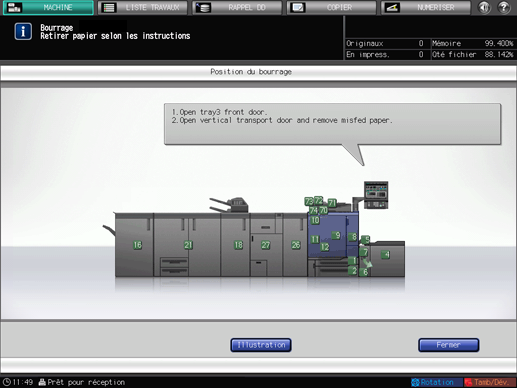The height and width of the screenshot is (388, 517).
Task: Close the jam screen with Fermer
Action: coord(449,345)
